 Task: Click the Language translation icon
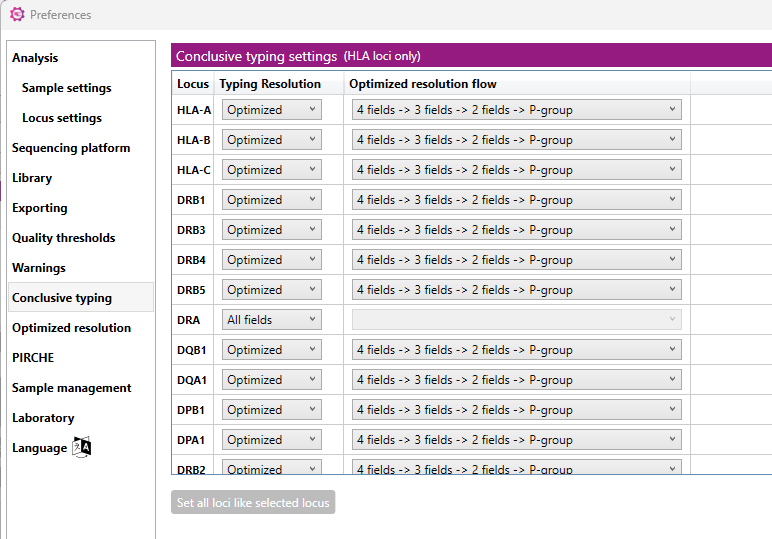[x=82, y=447]
